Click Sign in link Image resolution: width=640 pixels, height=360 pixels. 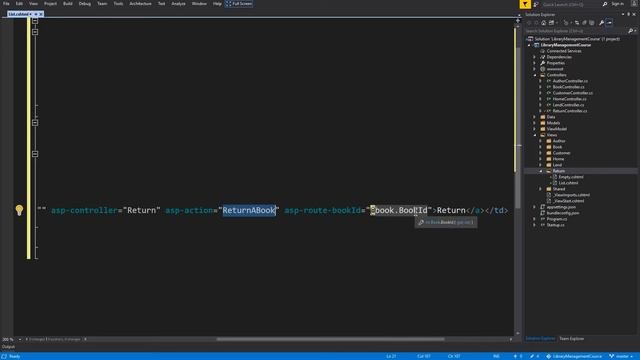click(x=617, y=4)
